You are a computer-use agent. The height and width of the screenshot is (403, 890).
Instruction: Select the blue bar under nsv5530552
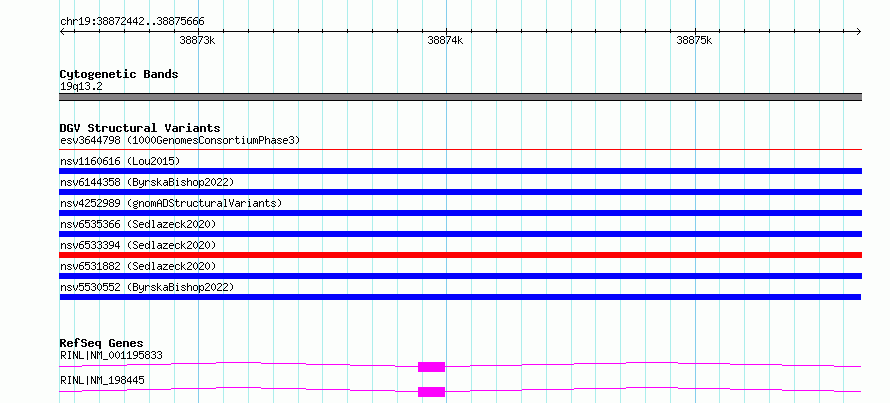coord(460,297)
